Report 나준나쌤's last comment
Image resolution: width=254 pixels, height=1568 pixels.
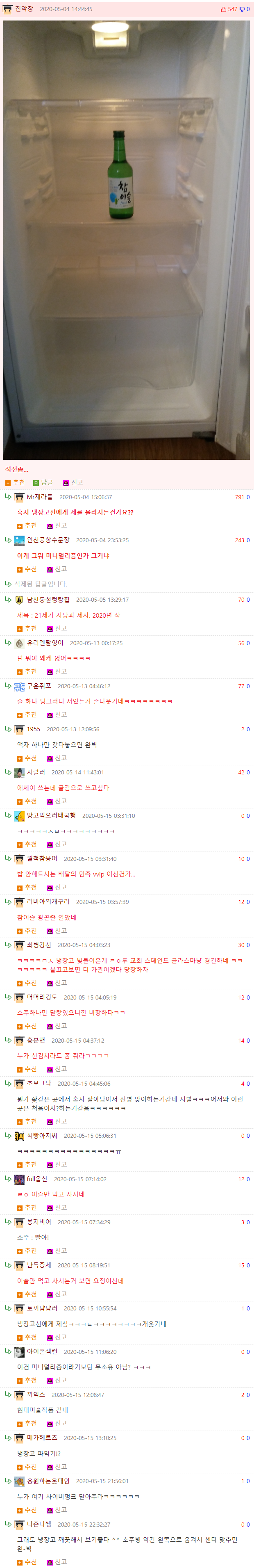pos(57,1562)
